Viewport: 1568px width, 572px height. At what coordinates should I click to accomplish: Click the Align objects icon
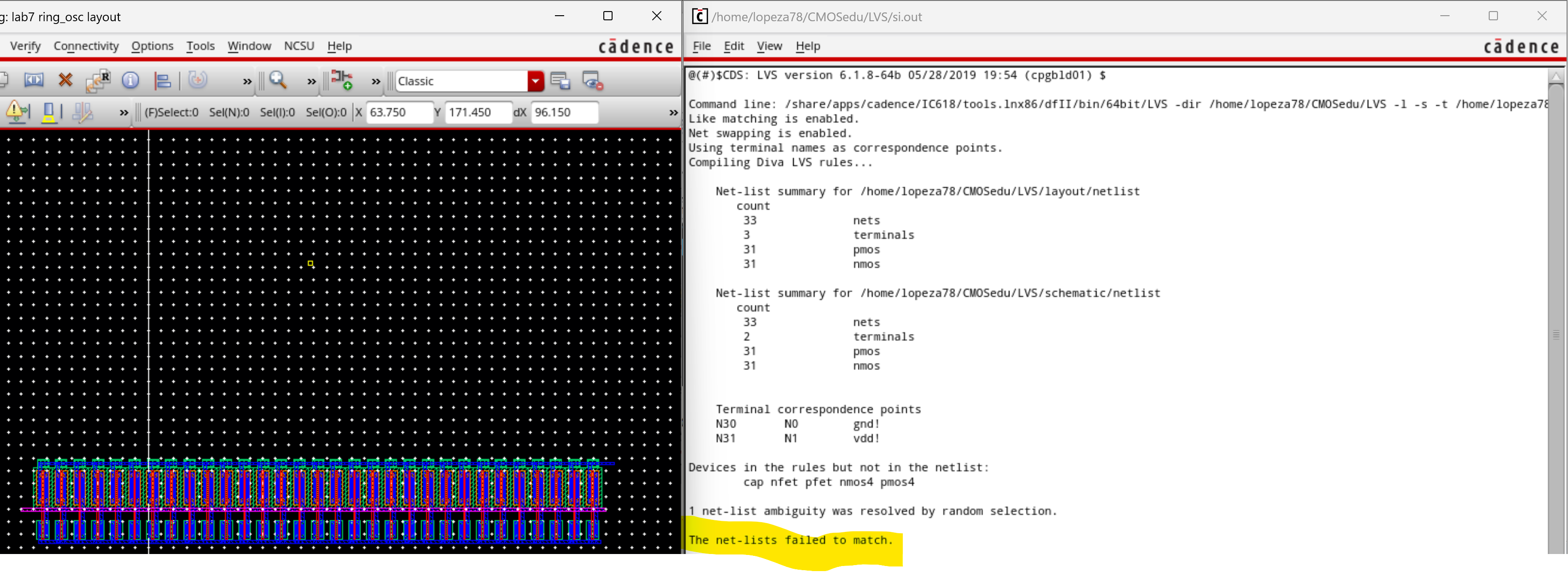tap(163, 80)
